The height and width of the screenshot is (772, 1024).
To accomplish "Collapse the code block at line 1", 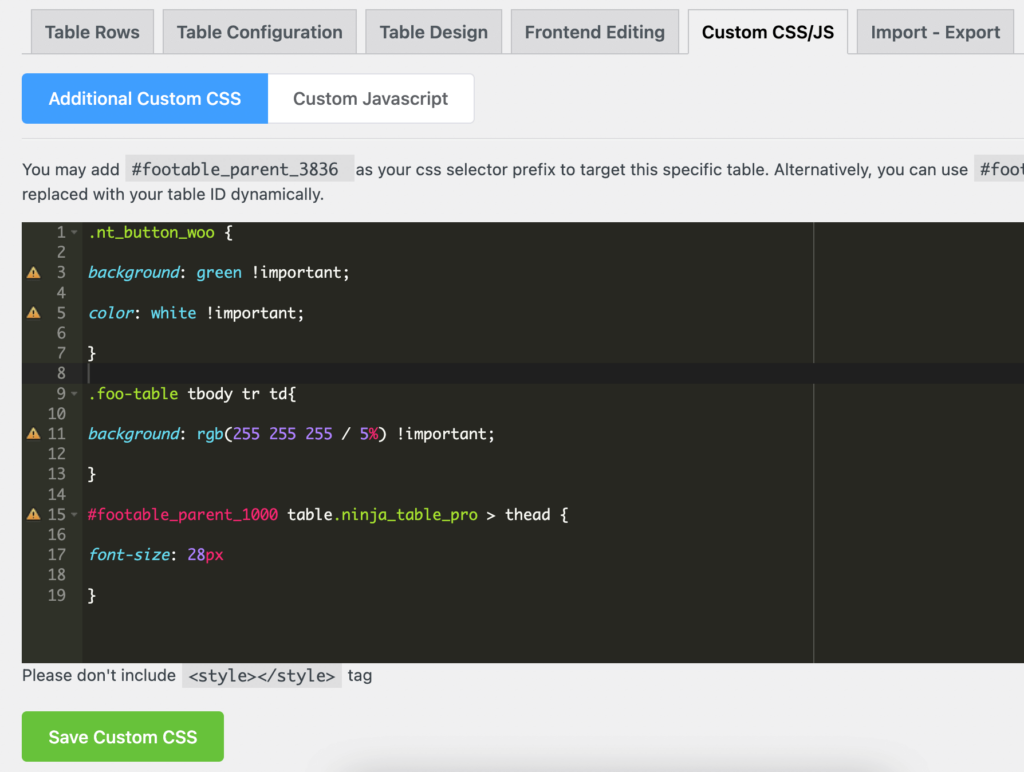I will 74,233.
